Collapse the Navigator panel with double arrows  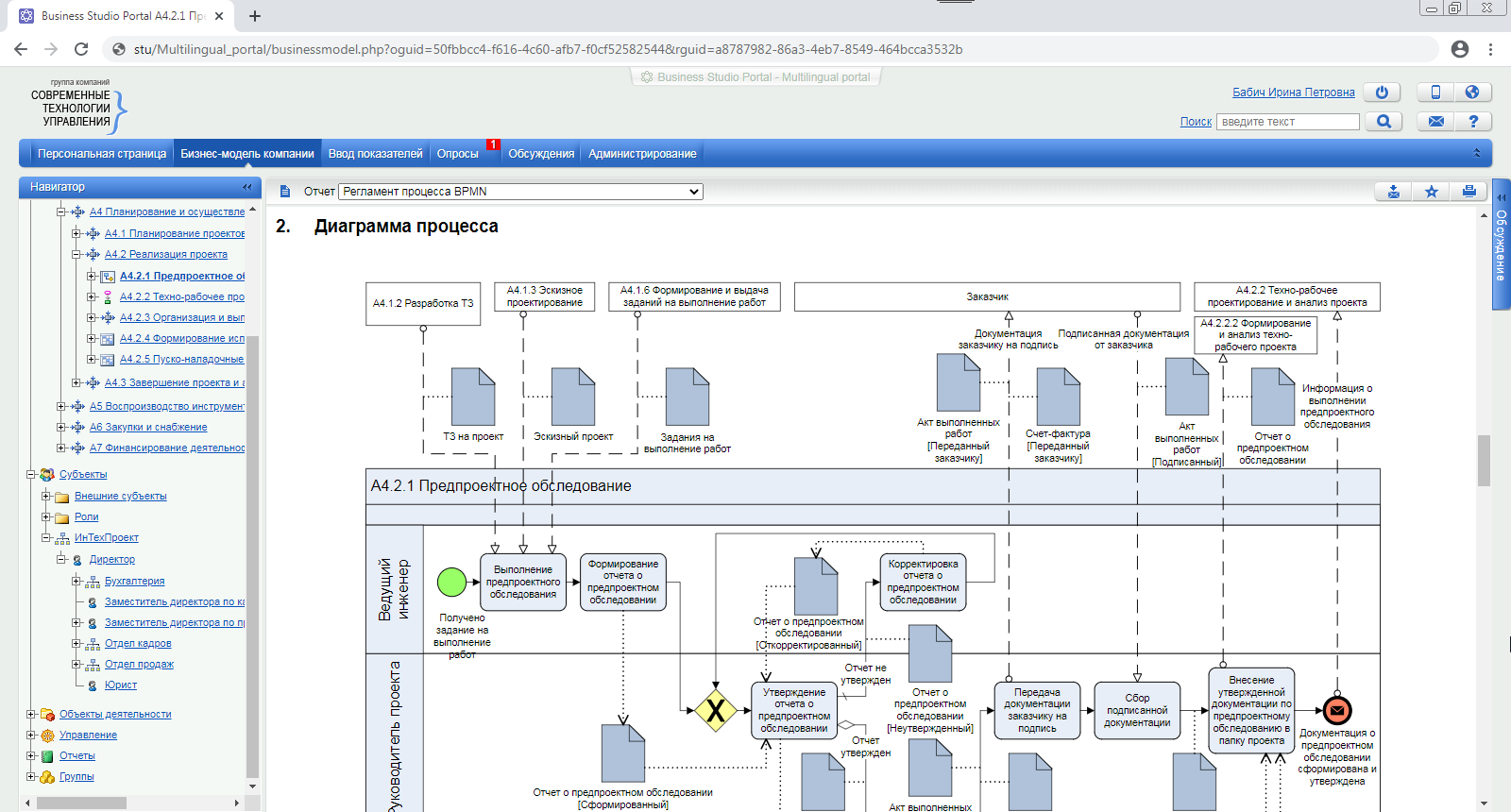pyautogui.click(x=247, y=187)
